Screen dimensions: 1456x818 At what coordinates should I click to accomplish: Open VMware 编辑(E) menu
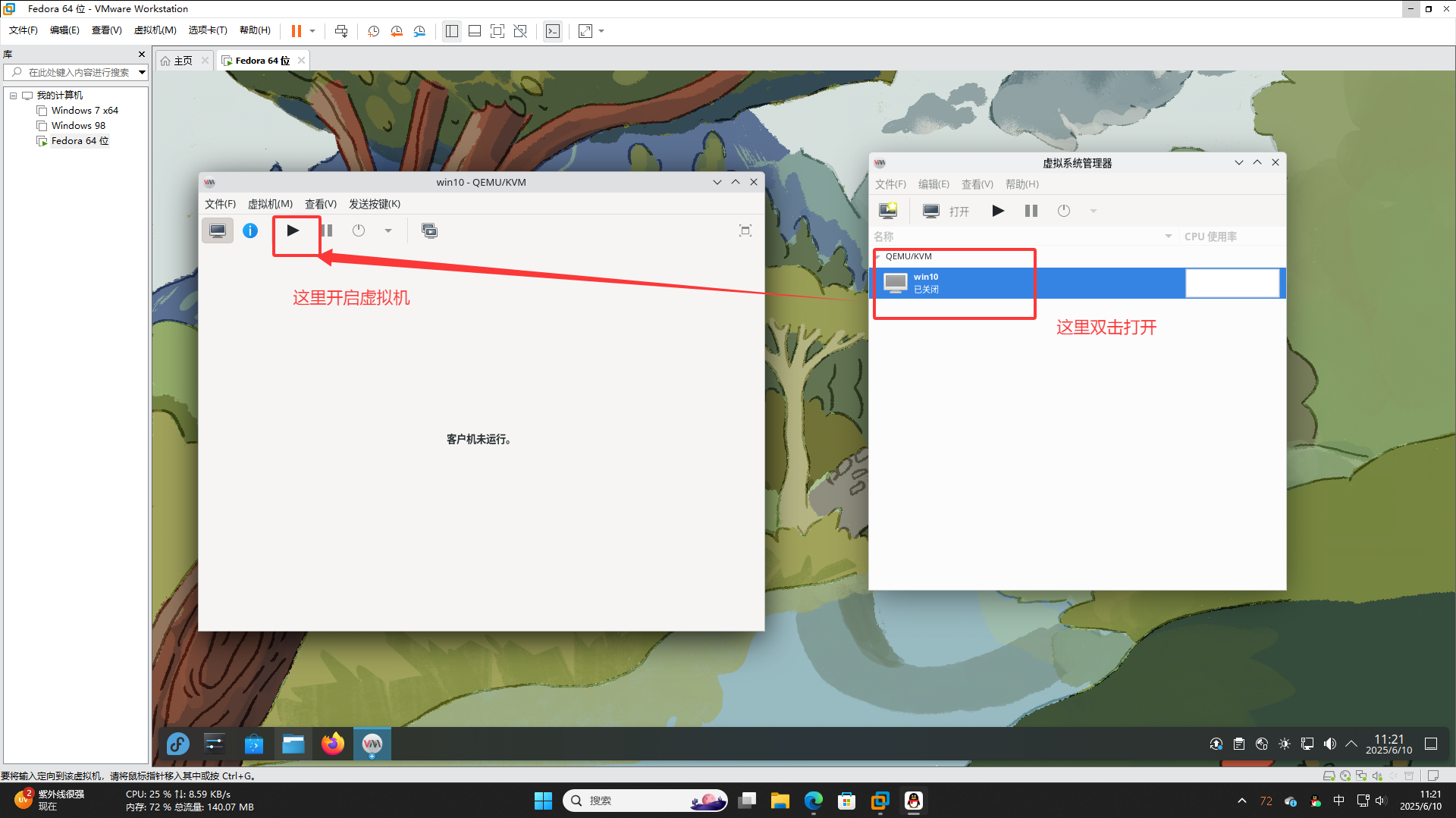click(x=64, y=30)
